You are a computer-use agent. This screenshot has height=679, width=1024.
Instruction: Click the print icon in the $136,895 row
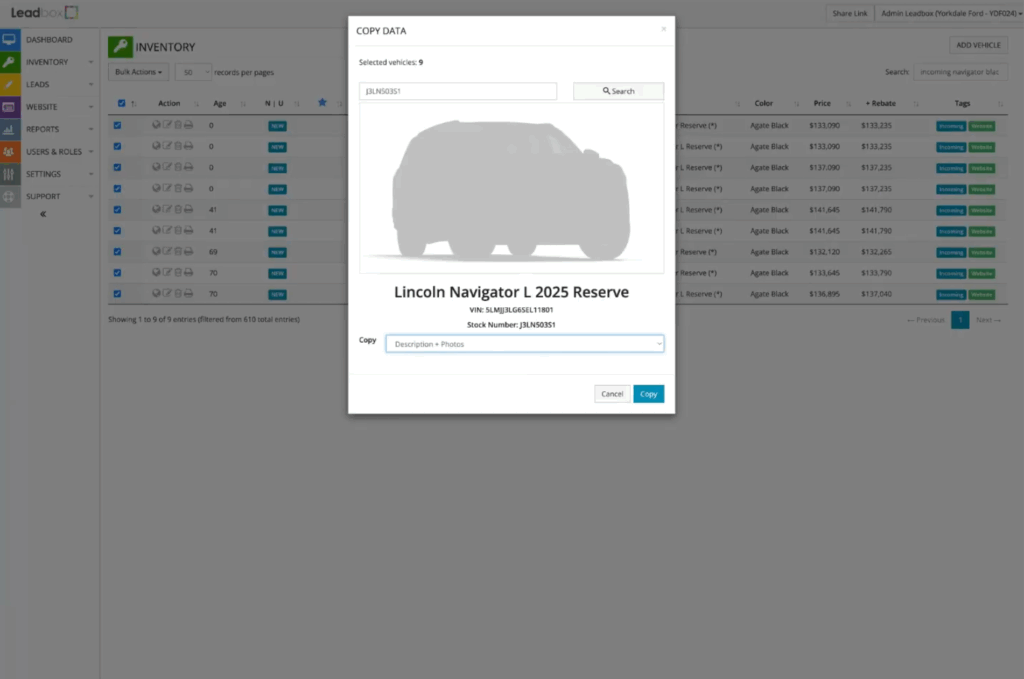point(188,293)
